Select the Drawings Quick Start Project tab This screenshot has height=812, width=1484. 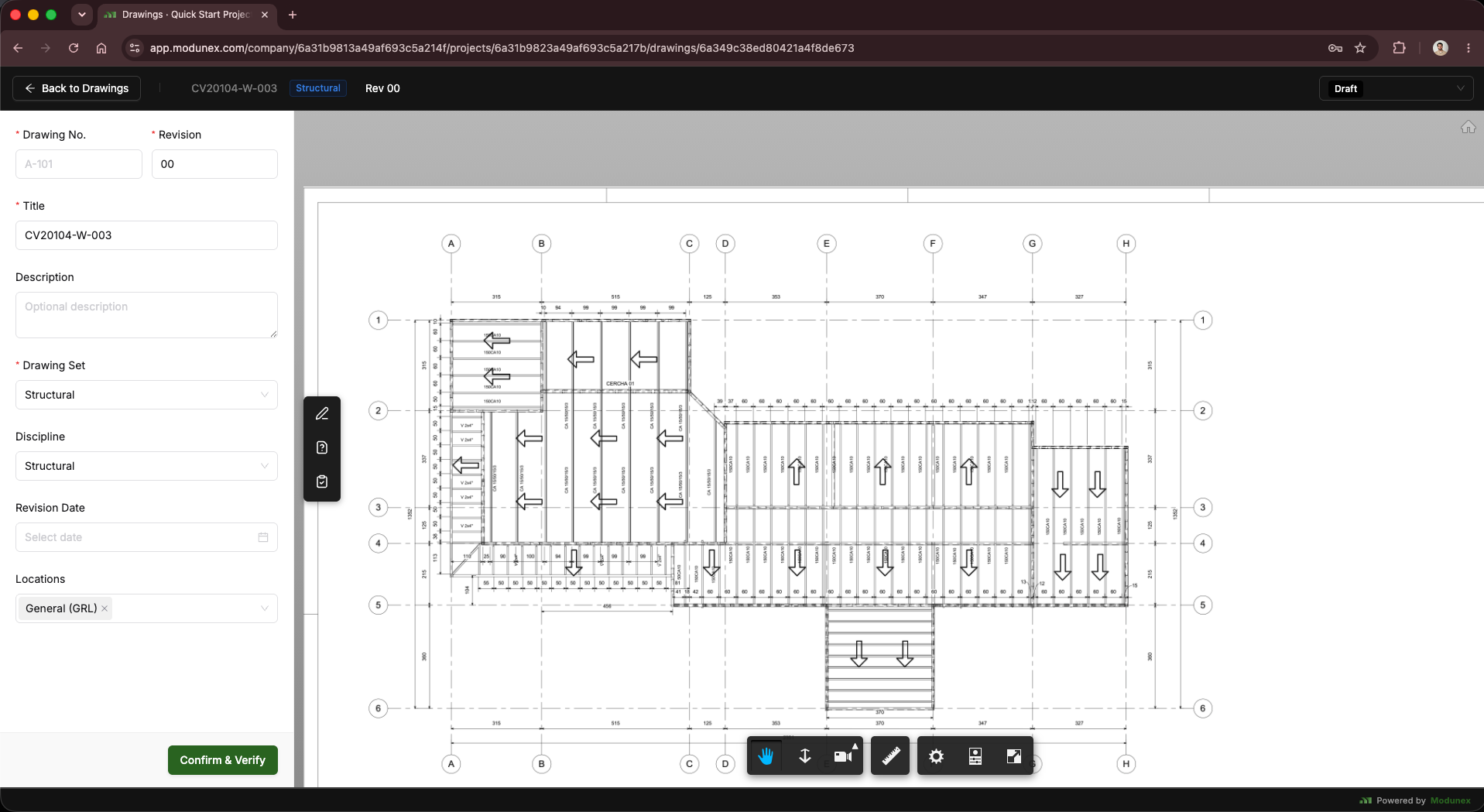tap(187, 15)
